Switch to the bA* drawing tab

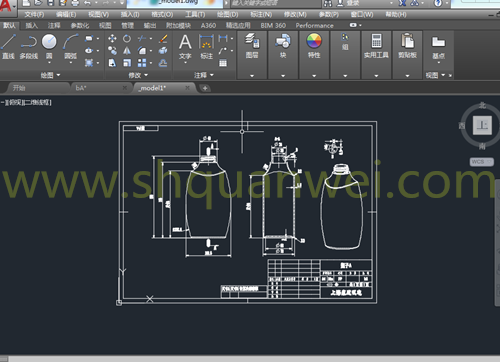pyautogui.click(x=81, y=88)
